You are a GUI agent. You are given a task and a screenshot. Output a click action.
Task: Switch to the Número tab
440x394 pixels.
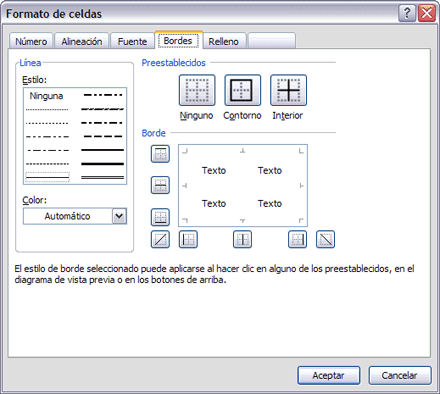pos(31,41)
